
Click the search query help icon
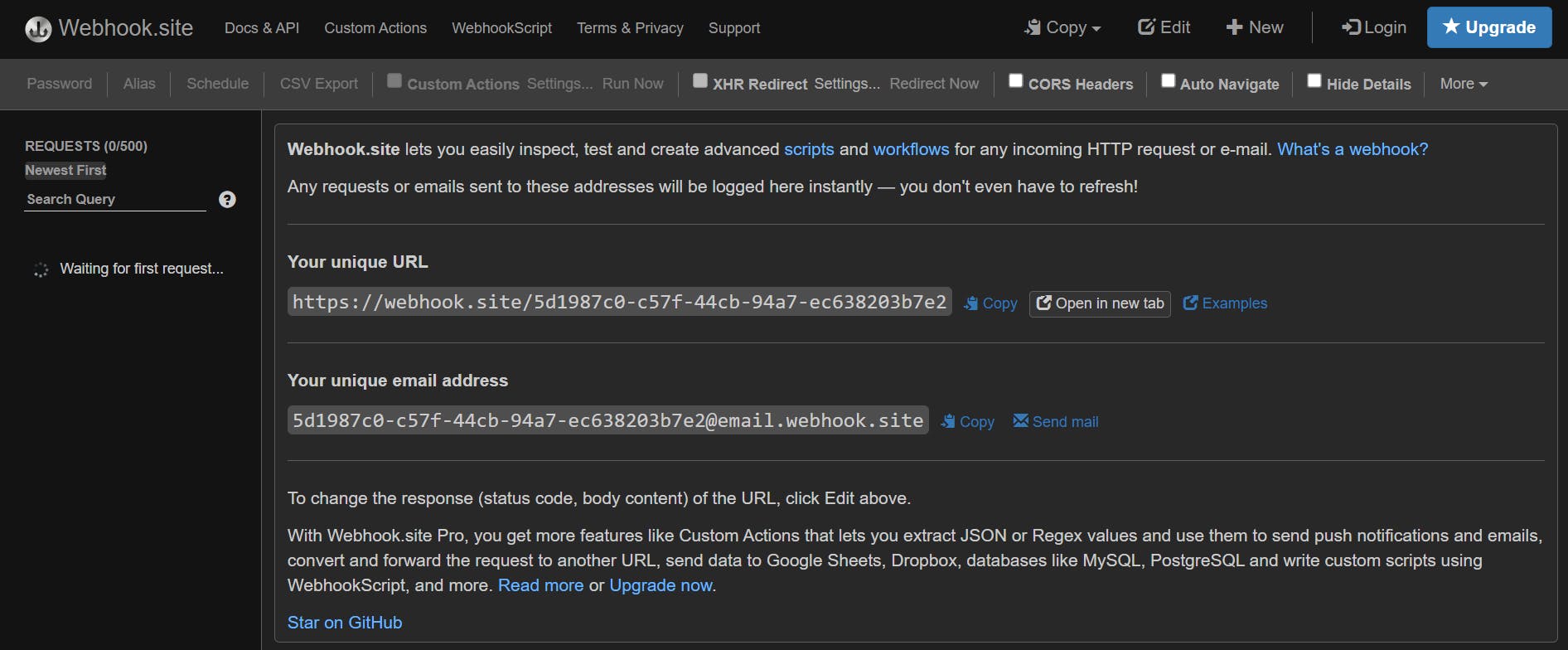tap(227, 199)
